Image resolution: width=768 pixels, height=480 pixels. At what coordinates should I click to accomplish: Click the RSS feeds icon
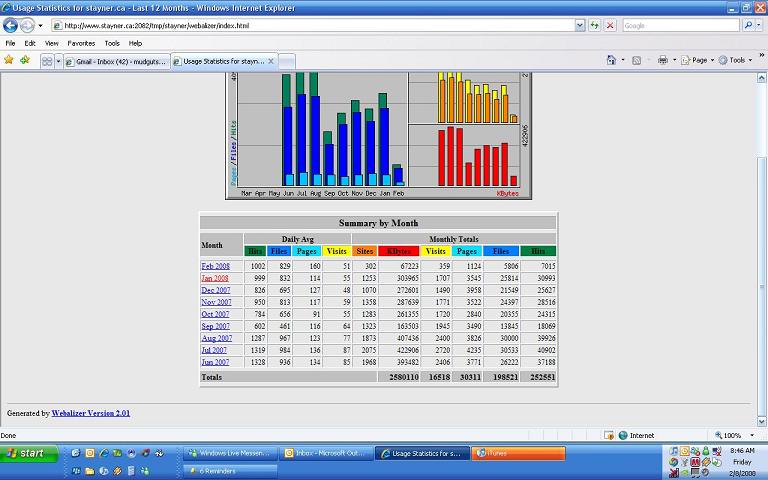[x=637, y=60]
